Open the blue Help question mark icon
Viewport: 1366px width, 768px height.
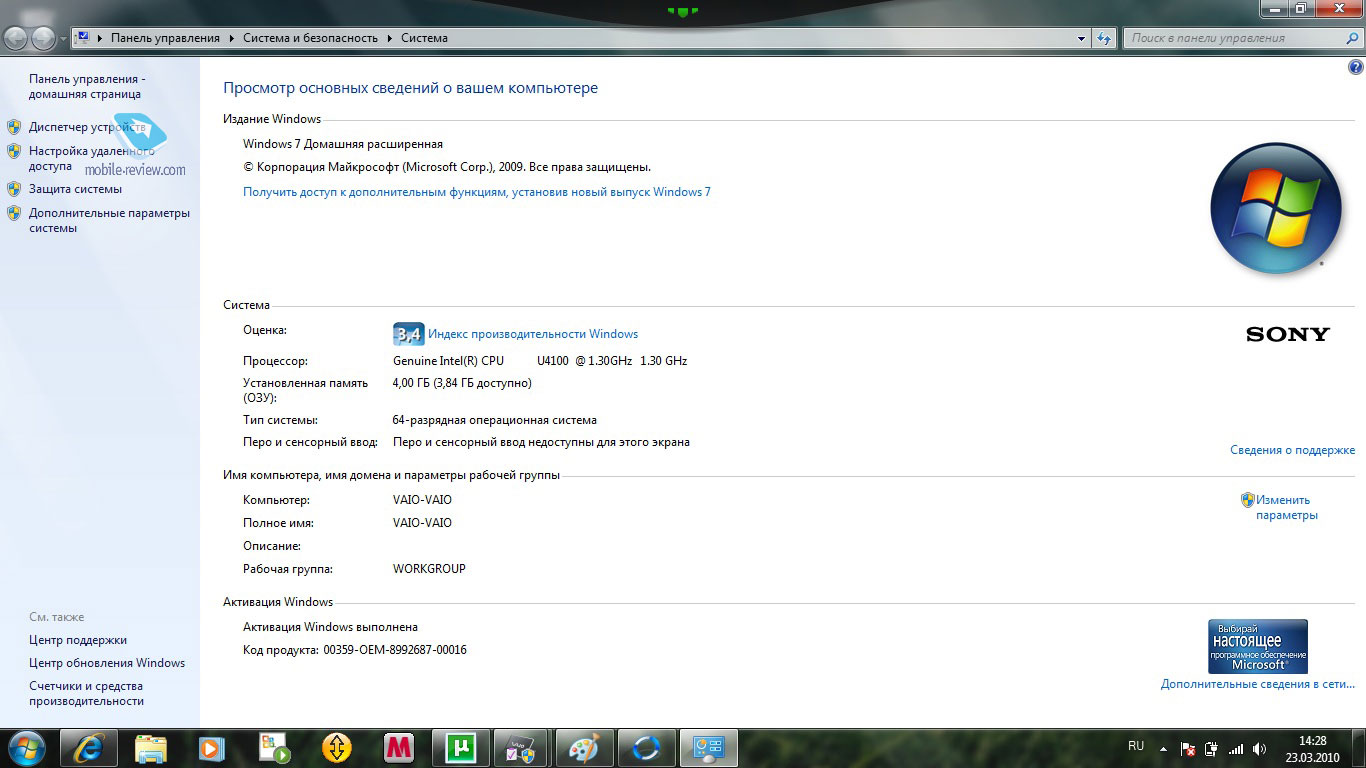coord(1356,68)
